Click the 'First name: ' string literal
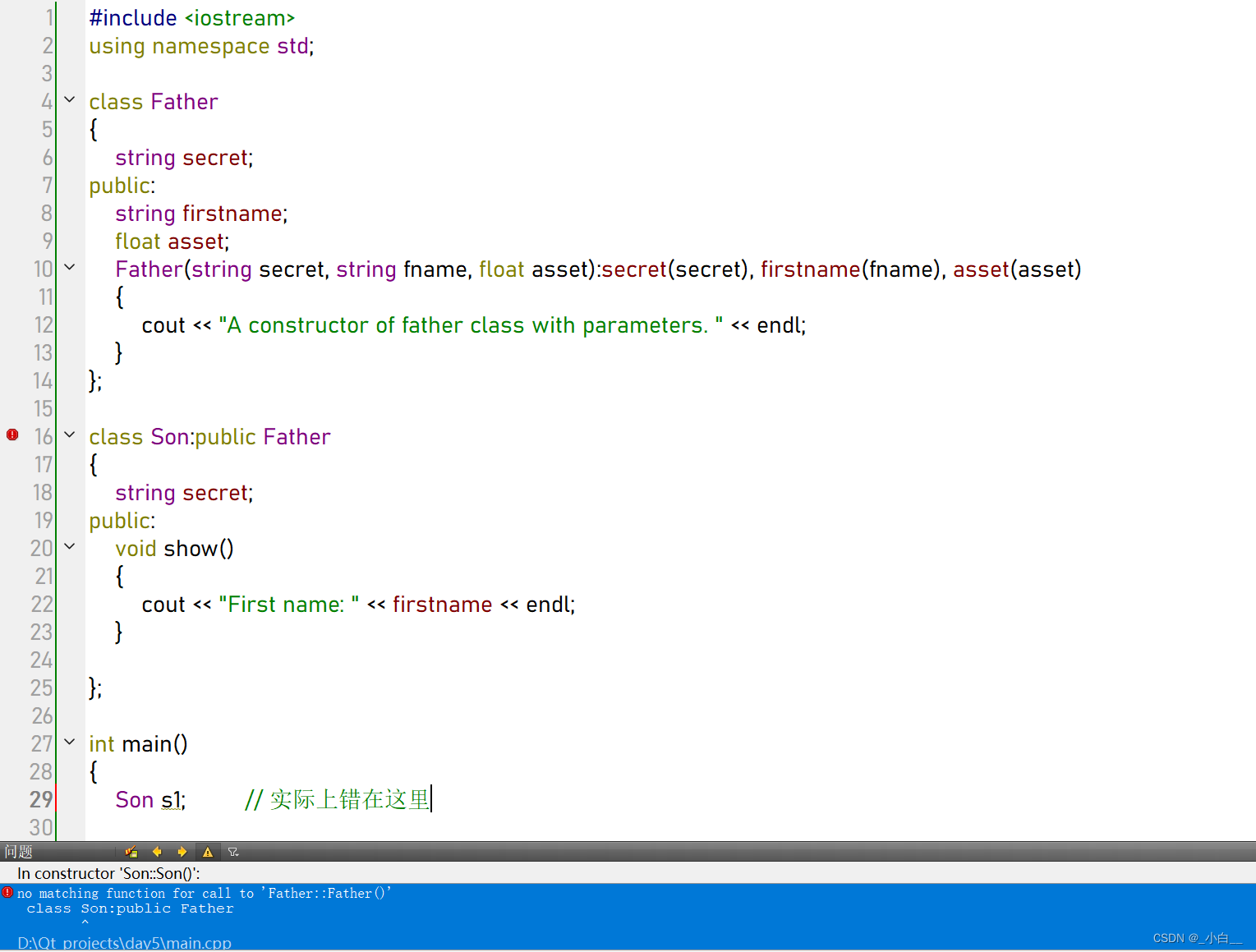The height and width of the screenshot is (952, 1256). 289,605
